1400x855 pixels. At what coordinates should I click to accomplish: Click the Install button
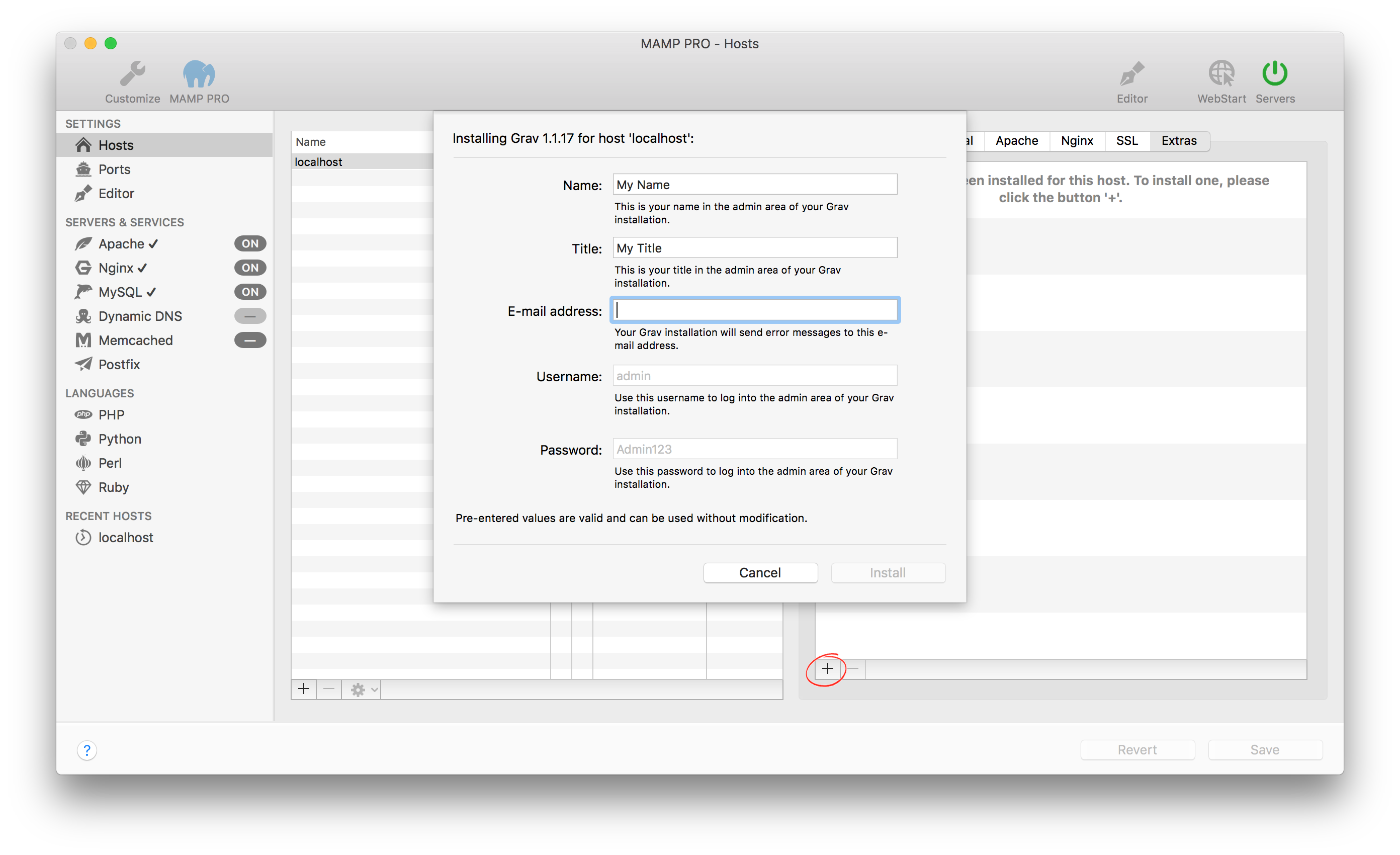click(x=888, y=573)
